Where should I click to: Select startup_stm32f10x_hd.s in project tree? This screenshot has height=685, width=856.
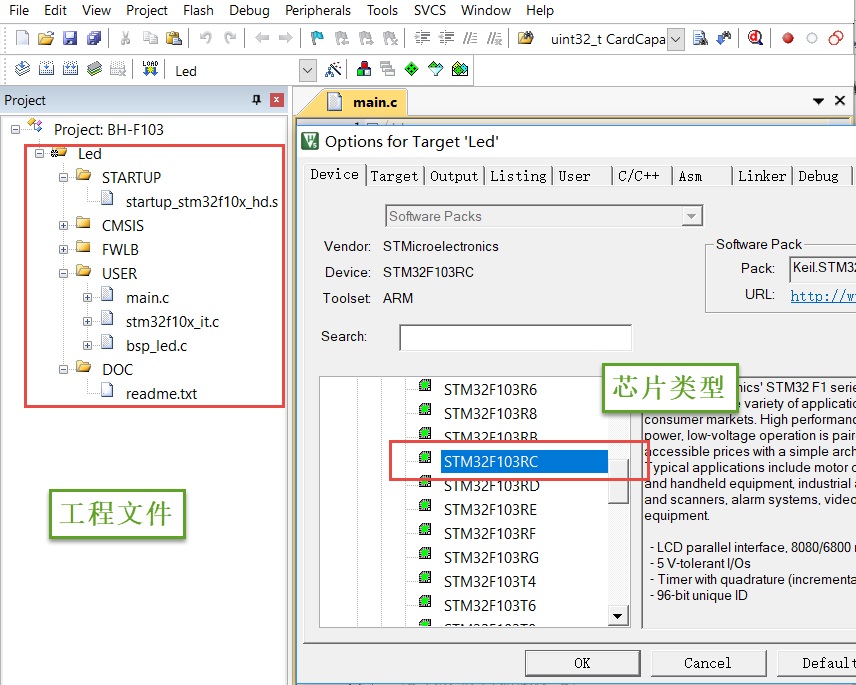point(201,202)
